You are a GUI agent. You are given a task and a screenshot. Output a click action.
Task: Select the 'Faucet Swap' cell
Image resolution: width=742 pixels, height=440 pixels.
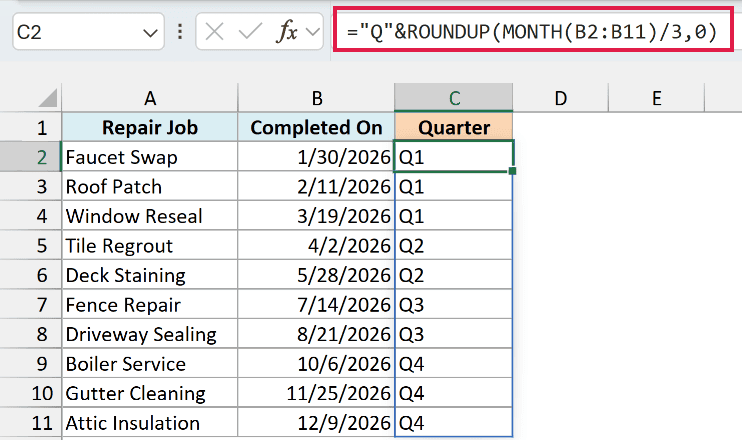click(x=150, y=157)
